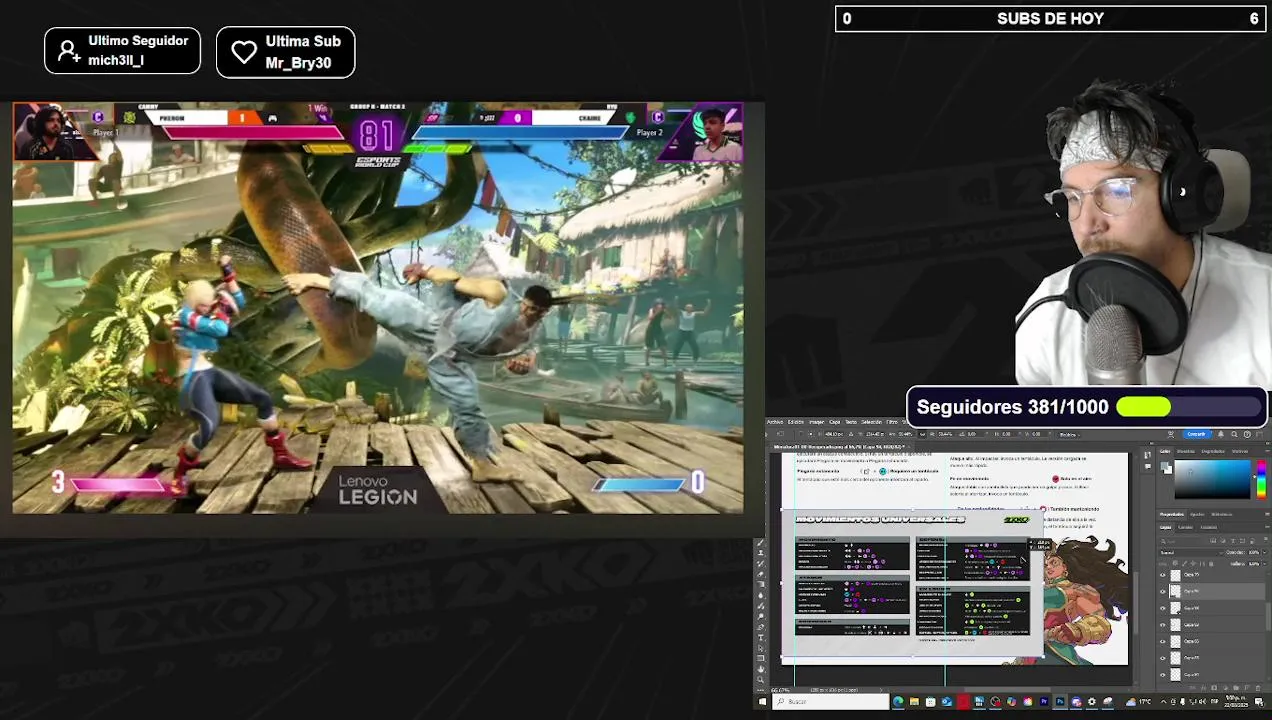Viewport: 1272px width, 720px height.
Task: Open the Propiedades panel options menu
Action: [x=1267, y=514]
